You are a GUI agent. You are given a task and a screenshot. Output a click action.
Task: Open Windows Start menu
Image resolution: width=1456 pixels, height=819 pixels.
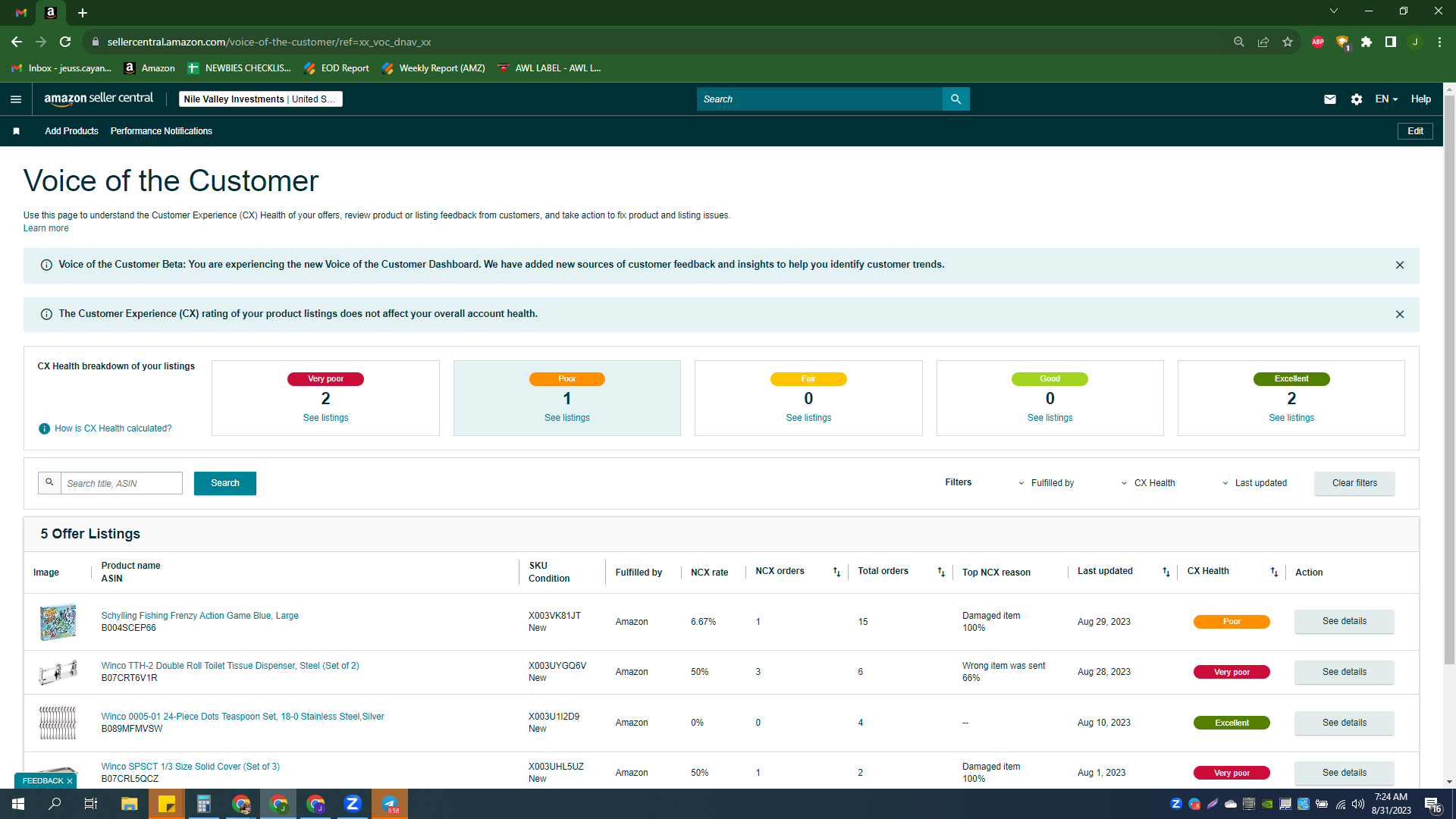tap(18, 804)
